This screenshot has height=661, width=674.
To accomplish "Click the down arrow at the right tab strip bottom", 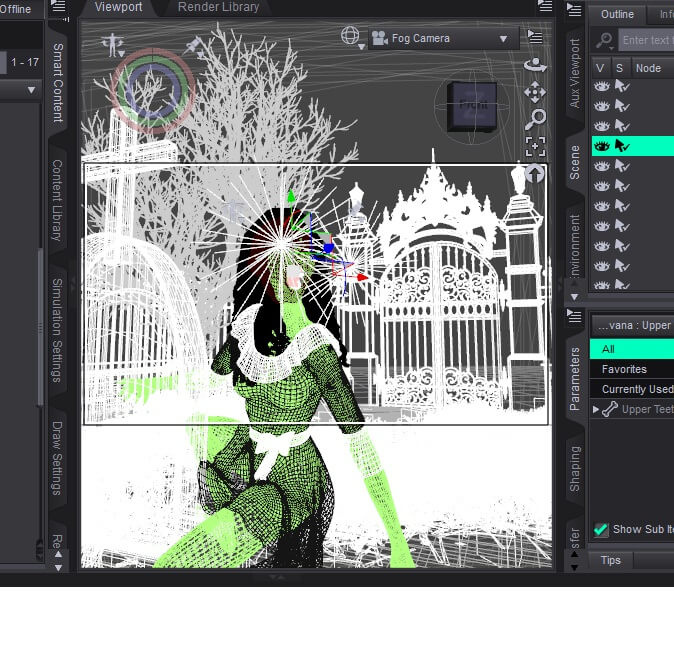I will click(574, 567).
